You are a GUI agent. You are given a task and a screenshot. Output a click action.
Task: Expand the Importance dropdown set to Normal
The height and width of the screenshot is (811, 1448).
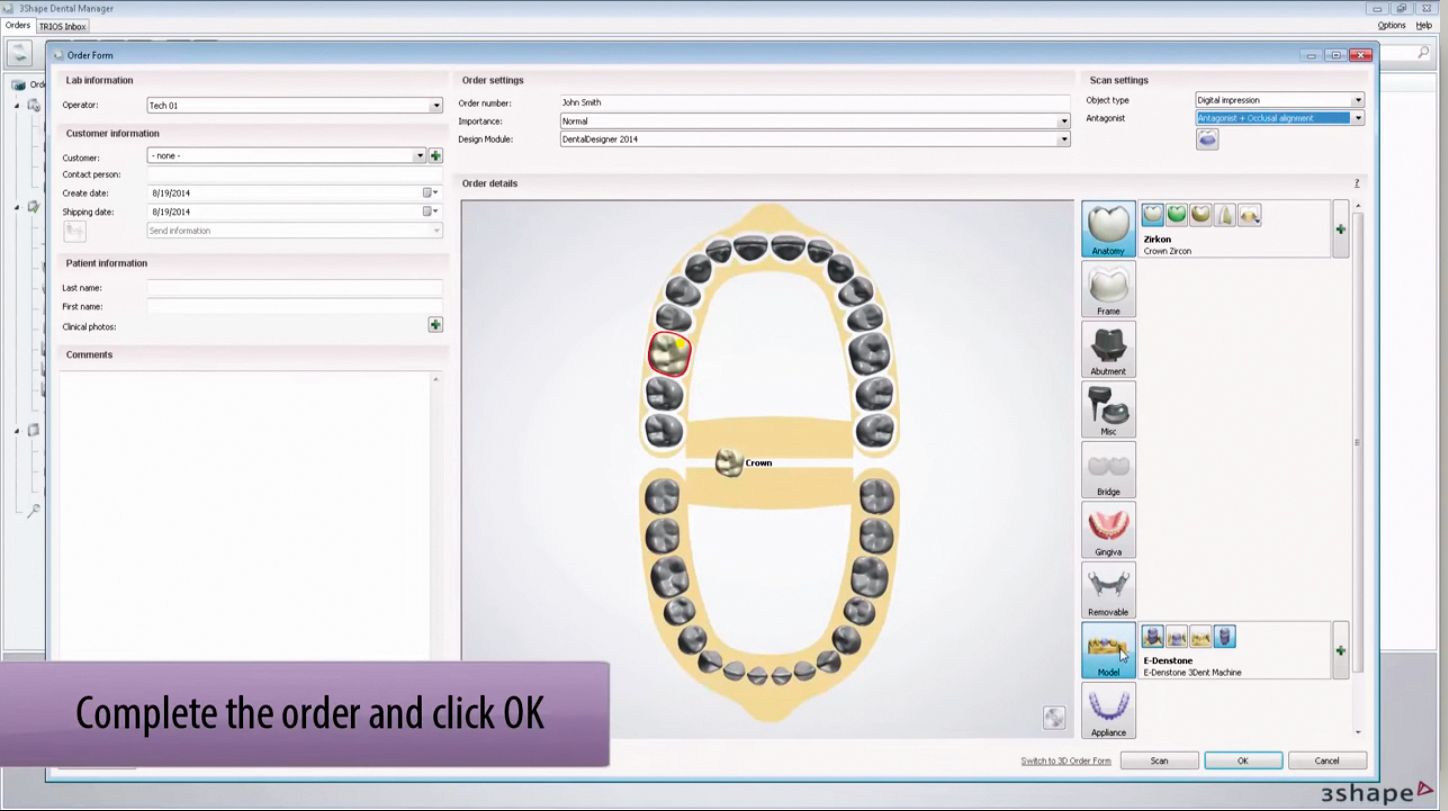1064,121
